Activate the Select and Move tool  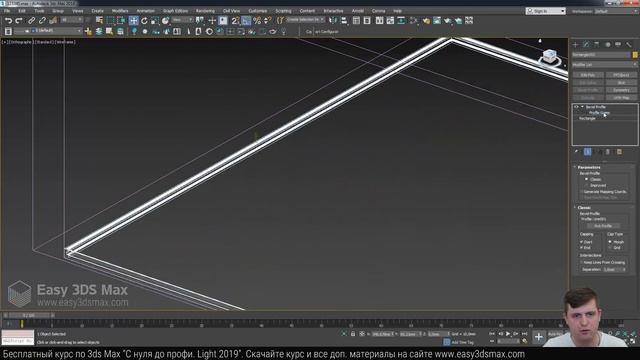(x=133, y=20)
